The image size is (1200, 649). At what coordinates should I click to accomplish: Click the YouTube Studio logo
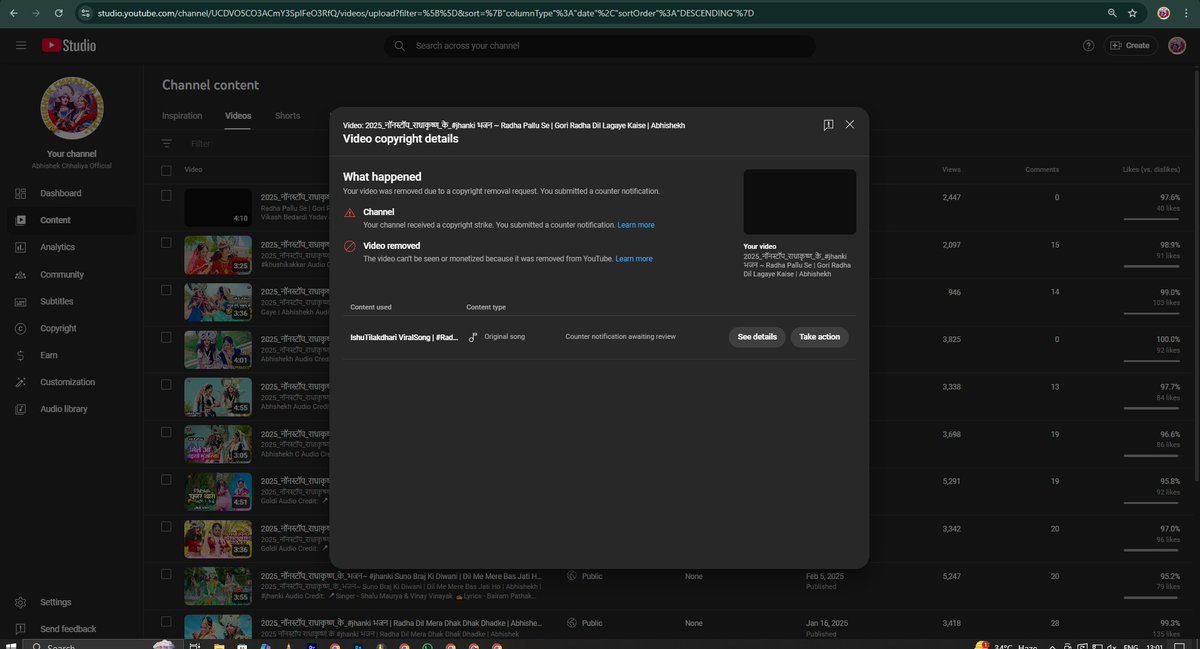(x=69, y=46)
